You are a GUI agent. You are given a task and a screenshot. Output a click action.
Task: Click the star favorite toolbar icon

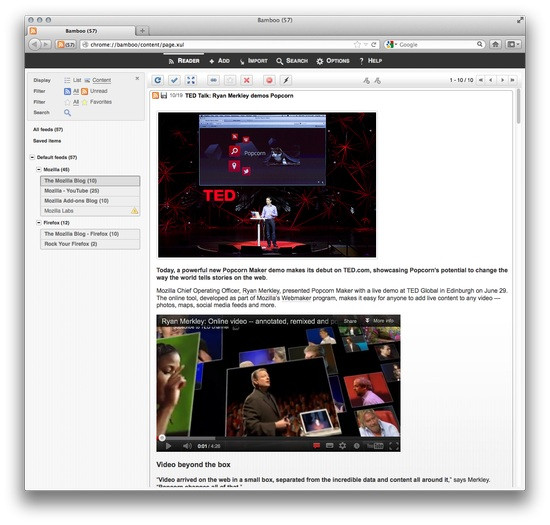point(230,80)
